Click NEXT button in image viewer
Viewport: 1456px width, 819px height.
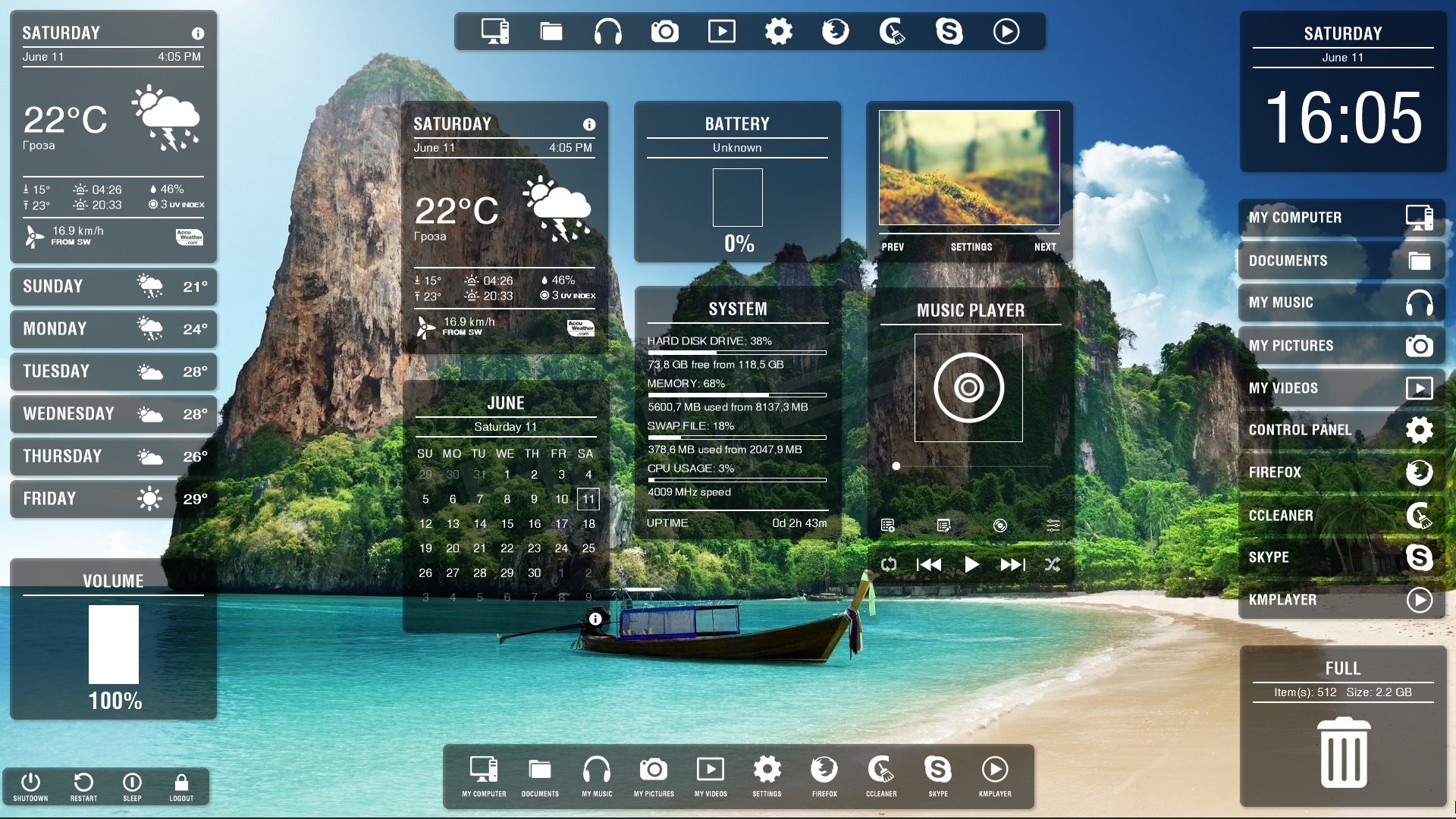click(1043, 245)
